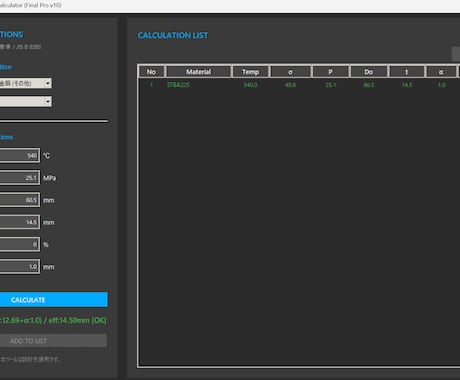The height and width of the screenshot is (380, 460).
Task: Click the Do column header
Action: point(369,72)
